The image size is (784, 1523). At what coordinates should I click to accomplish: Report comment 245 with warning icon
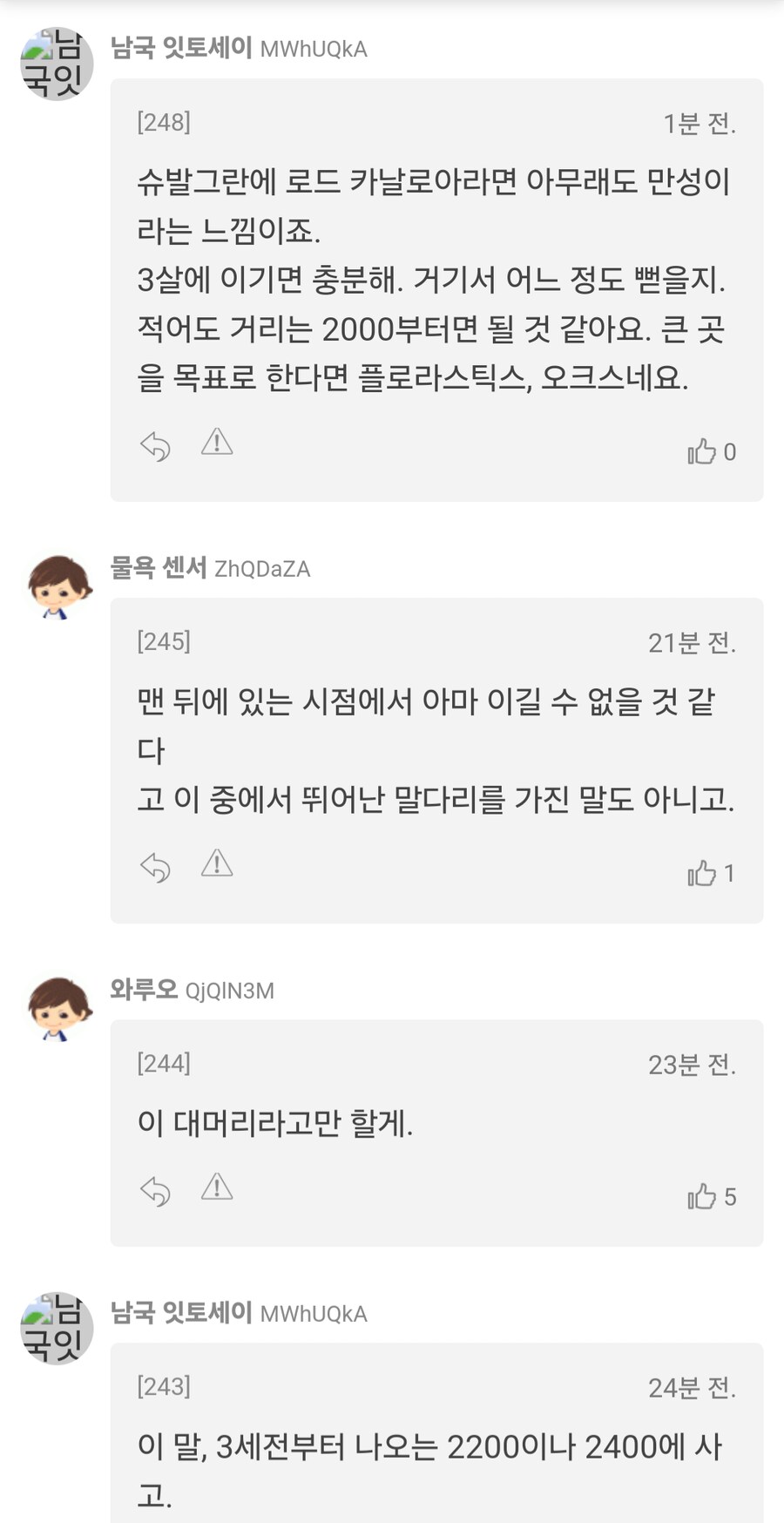pyautogui.click(x=217, y=863)
